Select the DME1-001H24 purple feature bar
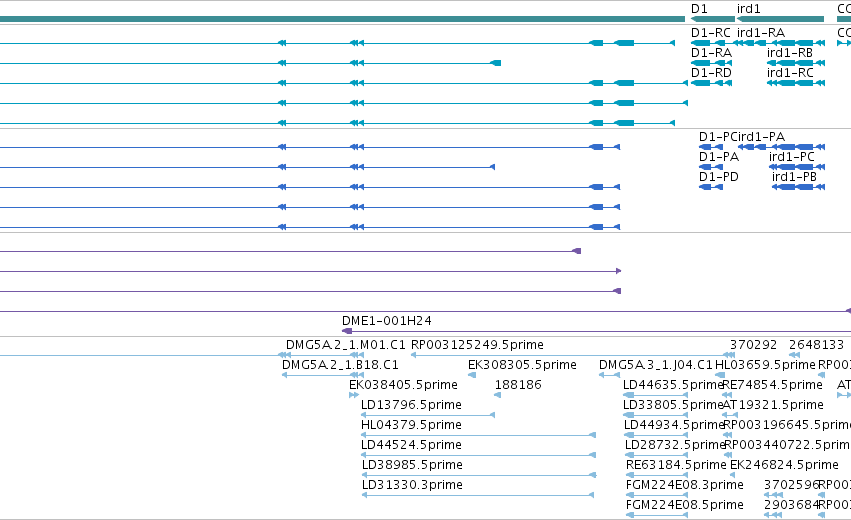This screenshot has height=520, width=851. coord(596,331)
